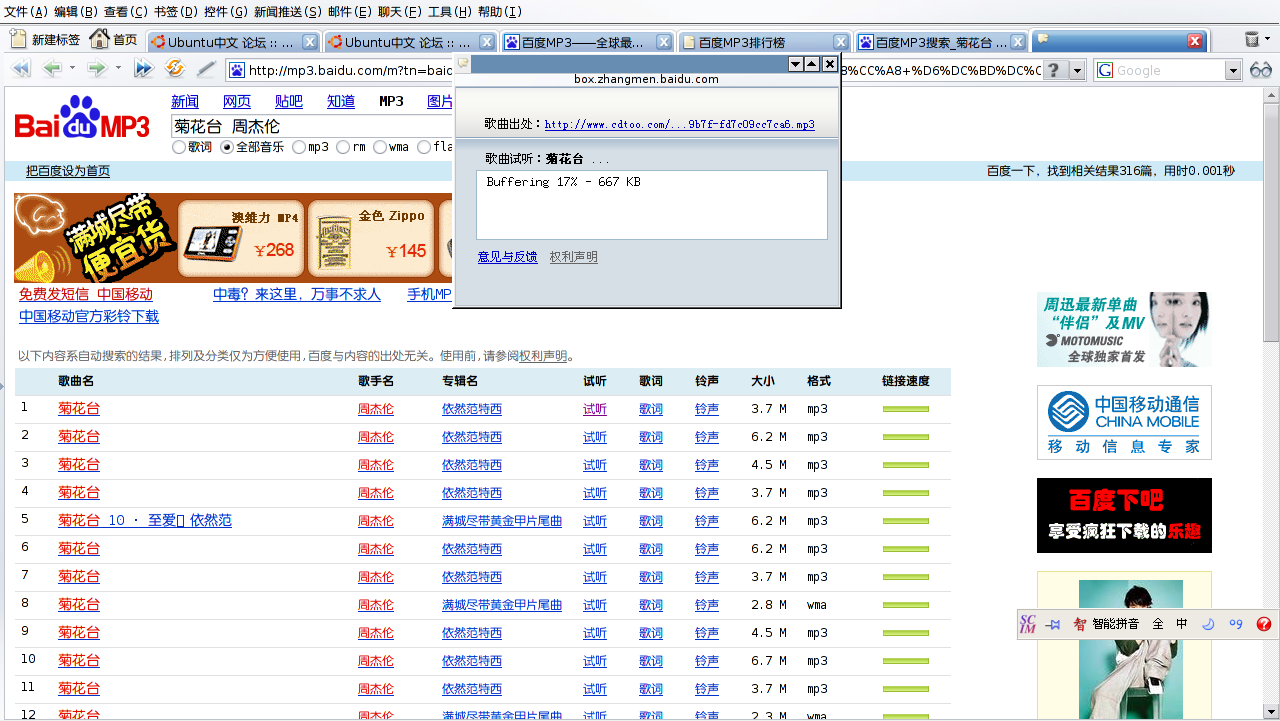Toggle Chinese/English mode 中
Viewport: 1280px width, 721px height.
point(1182,624)
